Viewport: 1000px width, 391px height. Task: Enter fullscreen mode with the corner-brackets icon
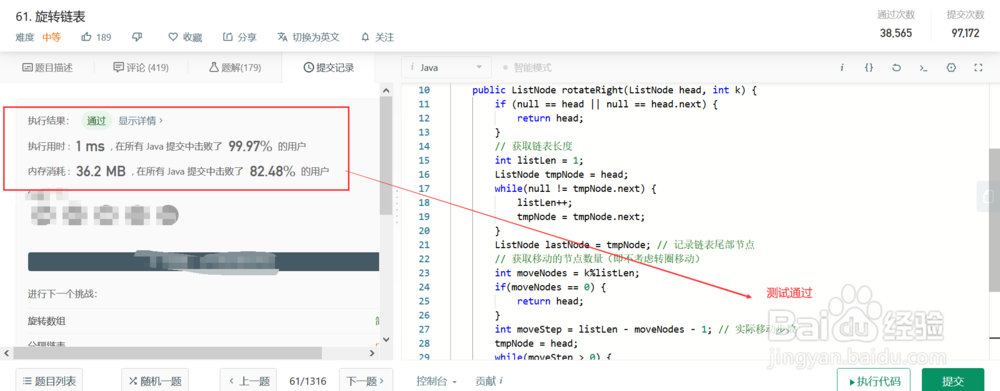coord(978,67)
